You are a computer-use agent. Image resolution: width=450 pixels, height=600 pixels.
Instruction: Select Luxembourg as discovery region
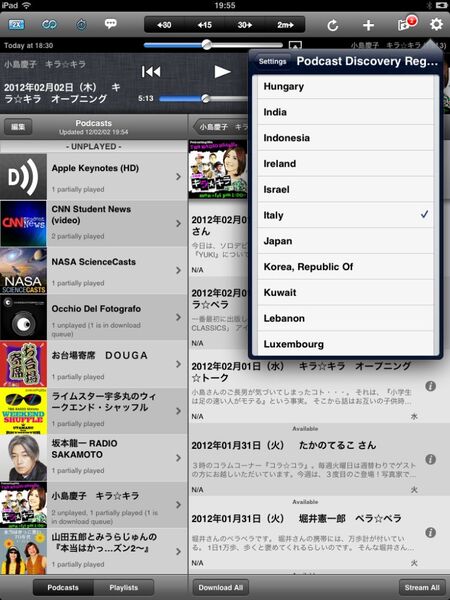click(346, 344)
